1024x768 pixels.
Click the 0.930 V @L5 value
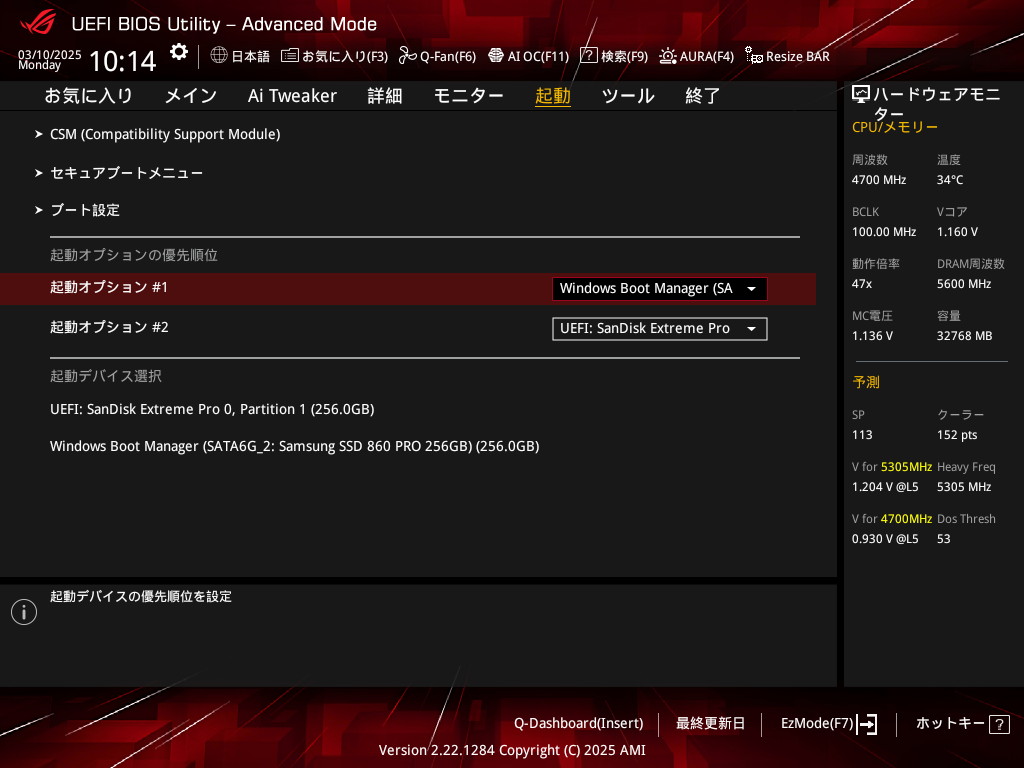pyautogui.click(x=885, y=539)
